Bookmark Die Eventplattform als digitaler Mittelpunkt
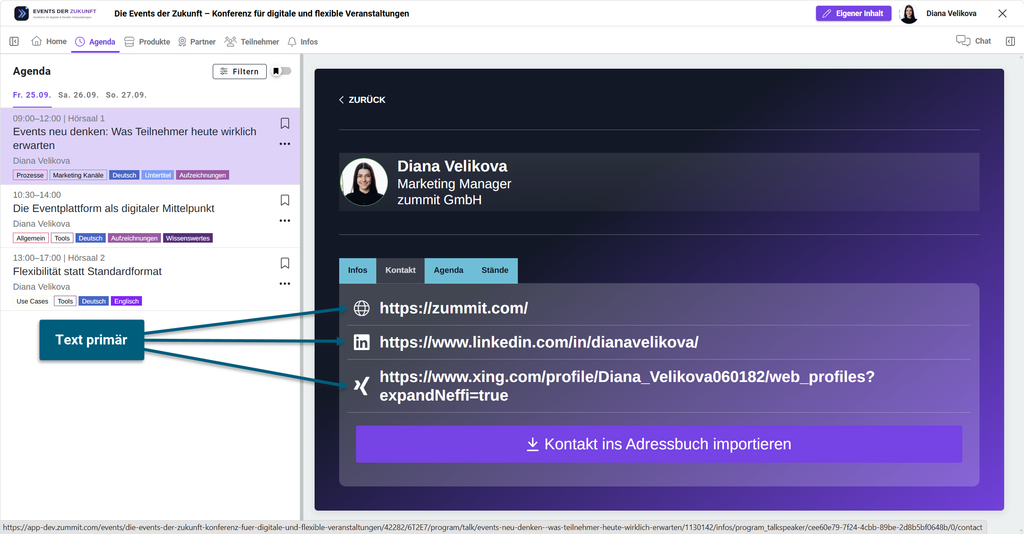 tap(285, 200)
